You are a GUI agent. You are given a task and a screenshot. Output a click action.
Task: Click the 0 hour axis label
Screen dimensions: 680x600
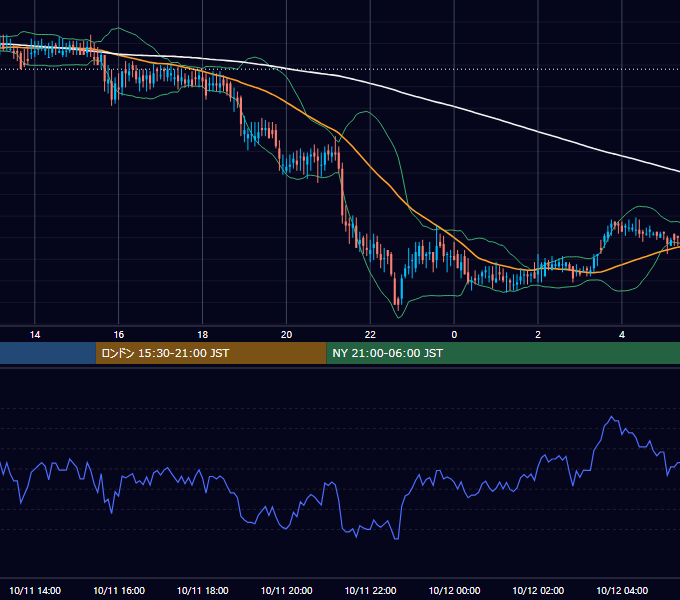(454, 335)
